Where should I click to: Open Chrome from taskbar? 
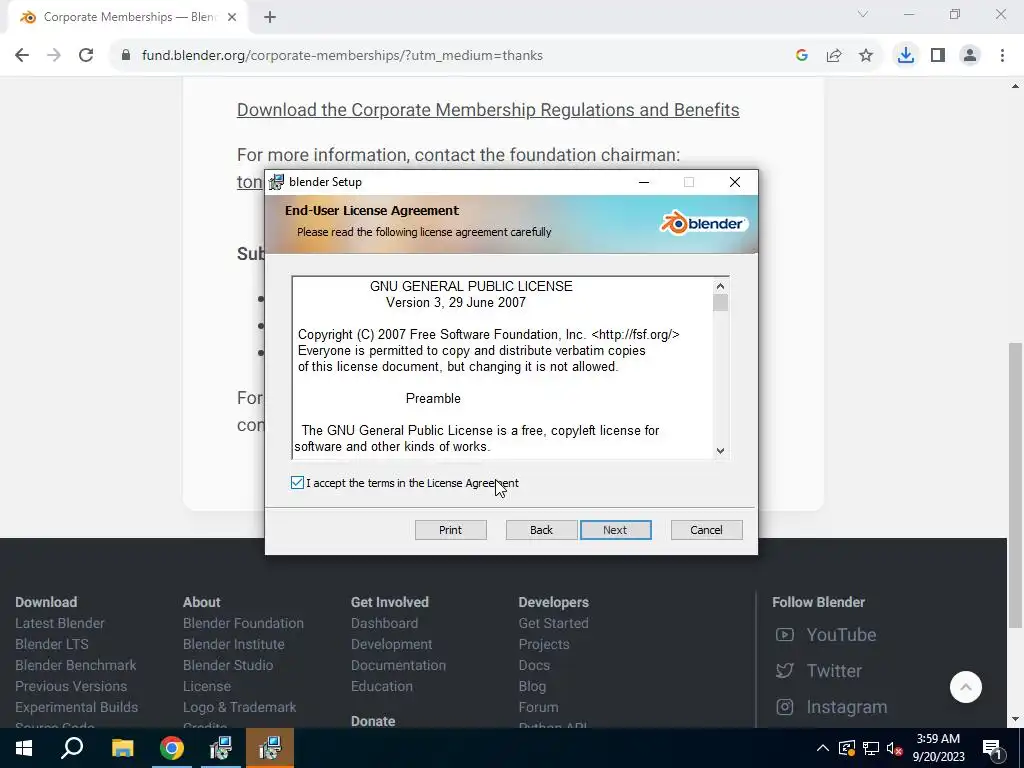point(172,748)
